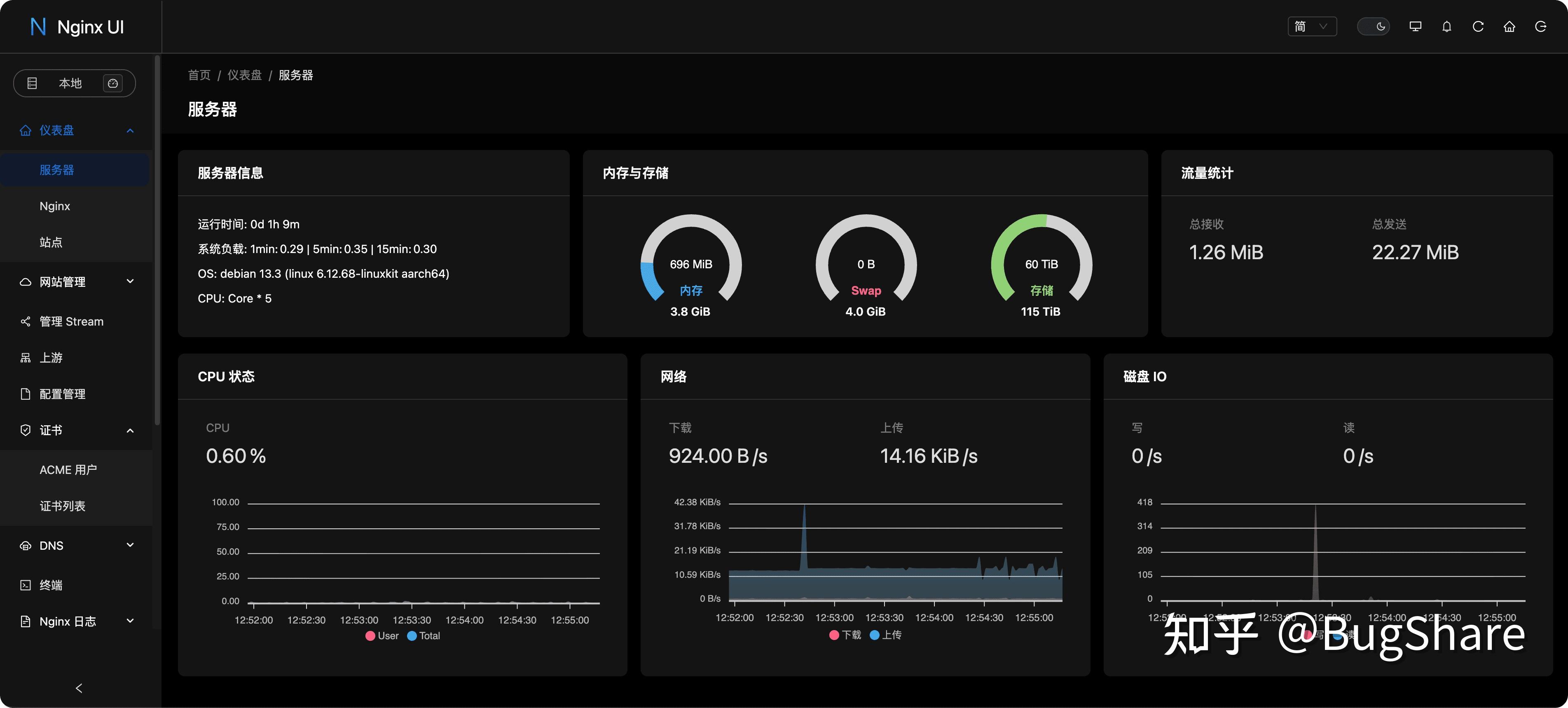The image size is (1568, 708).
Task: Click the 证书 shield icon
Action: tap(26, 430)
